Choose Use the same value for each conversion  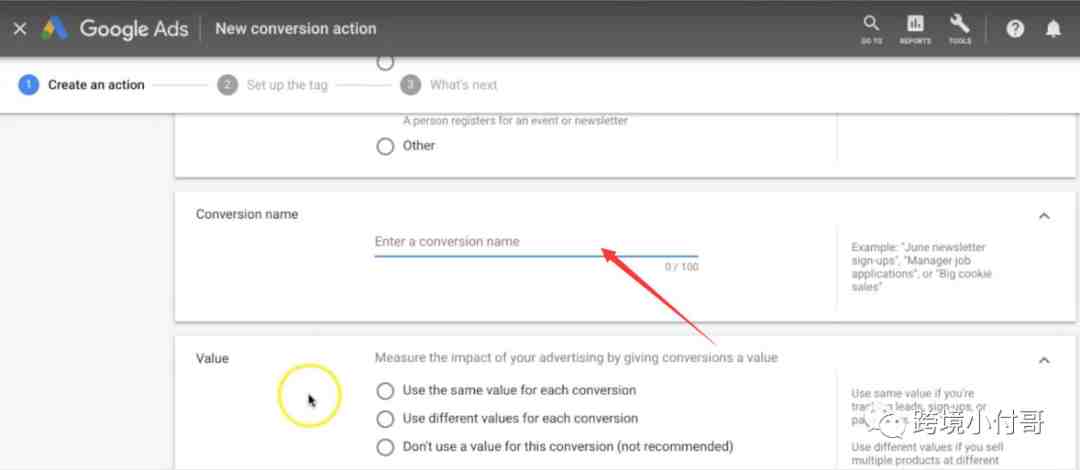point(385,391)
